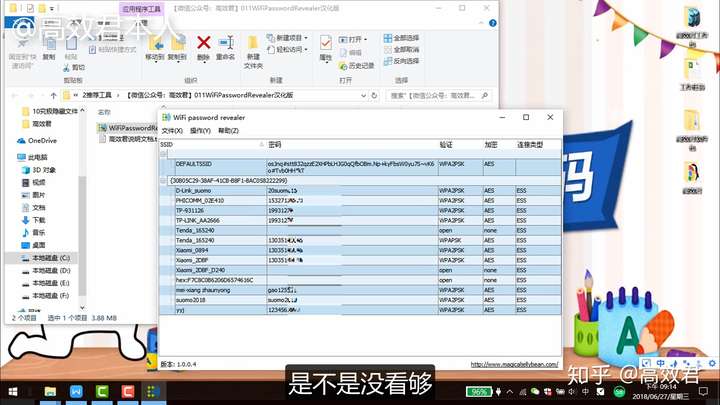Select 此电脑 in the Explorer navigation pane
This screenshot has width=720, height=405.
32,158
